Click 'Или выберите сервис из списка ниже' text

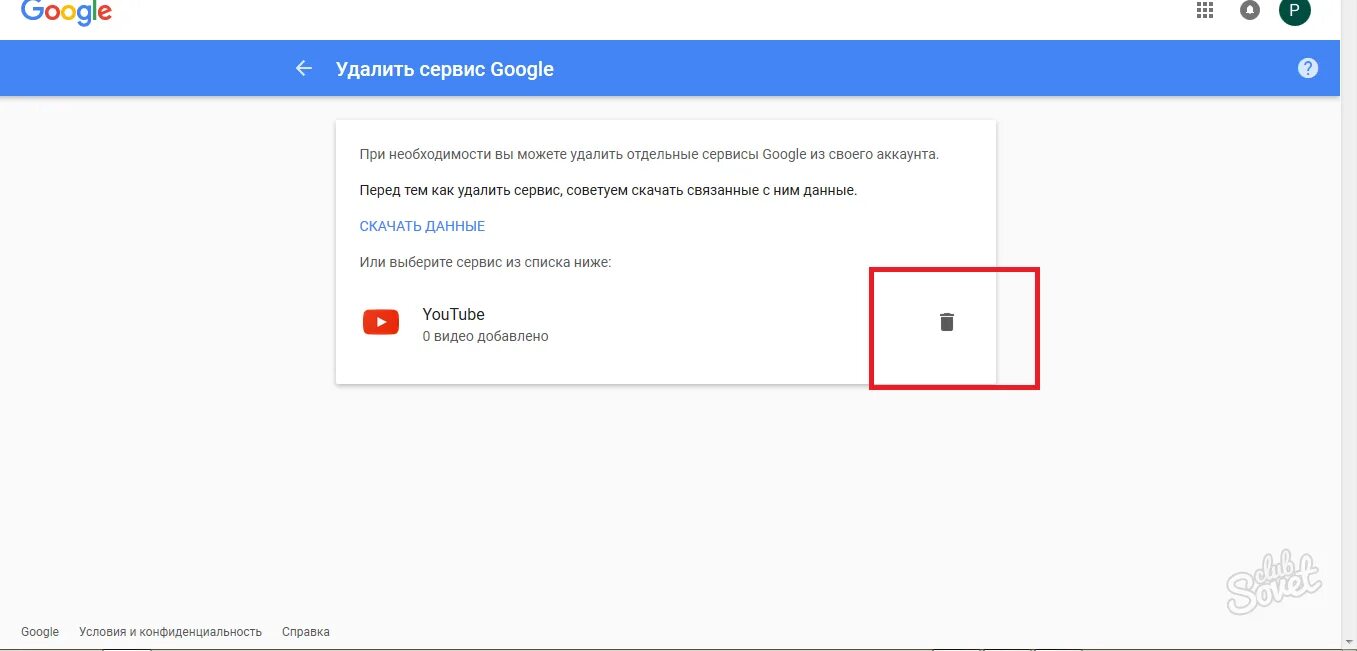486,262
